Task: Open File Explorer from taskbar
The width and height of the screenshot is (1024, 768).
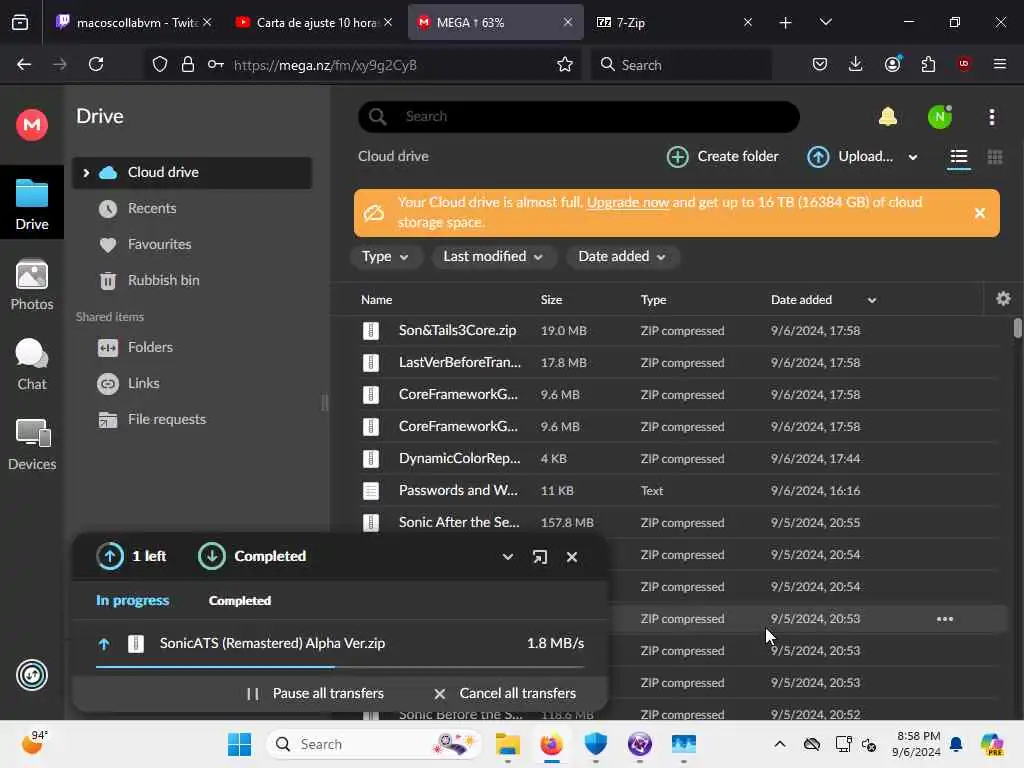Action: (507, 744)
